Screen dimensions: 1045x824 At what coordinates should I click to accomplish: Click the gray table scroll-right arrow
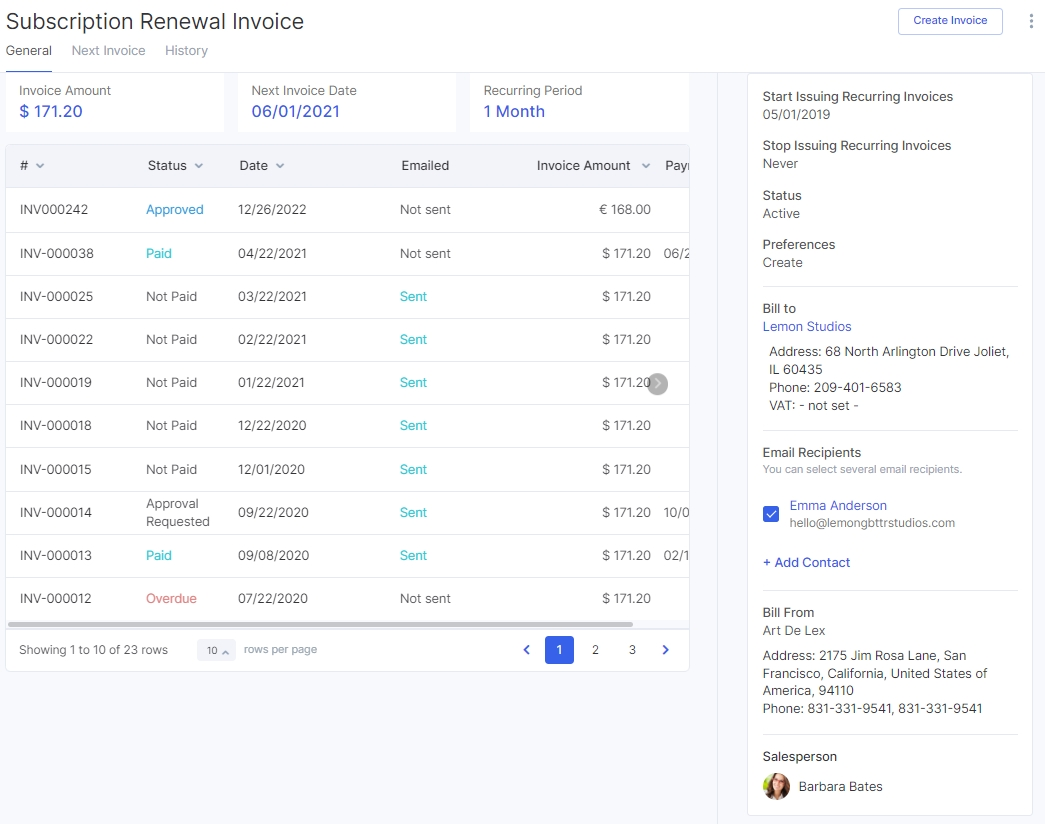[657, 384]
